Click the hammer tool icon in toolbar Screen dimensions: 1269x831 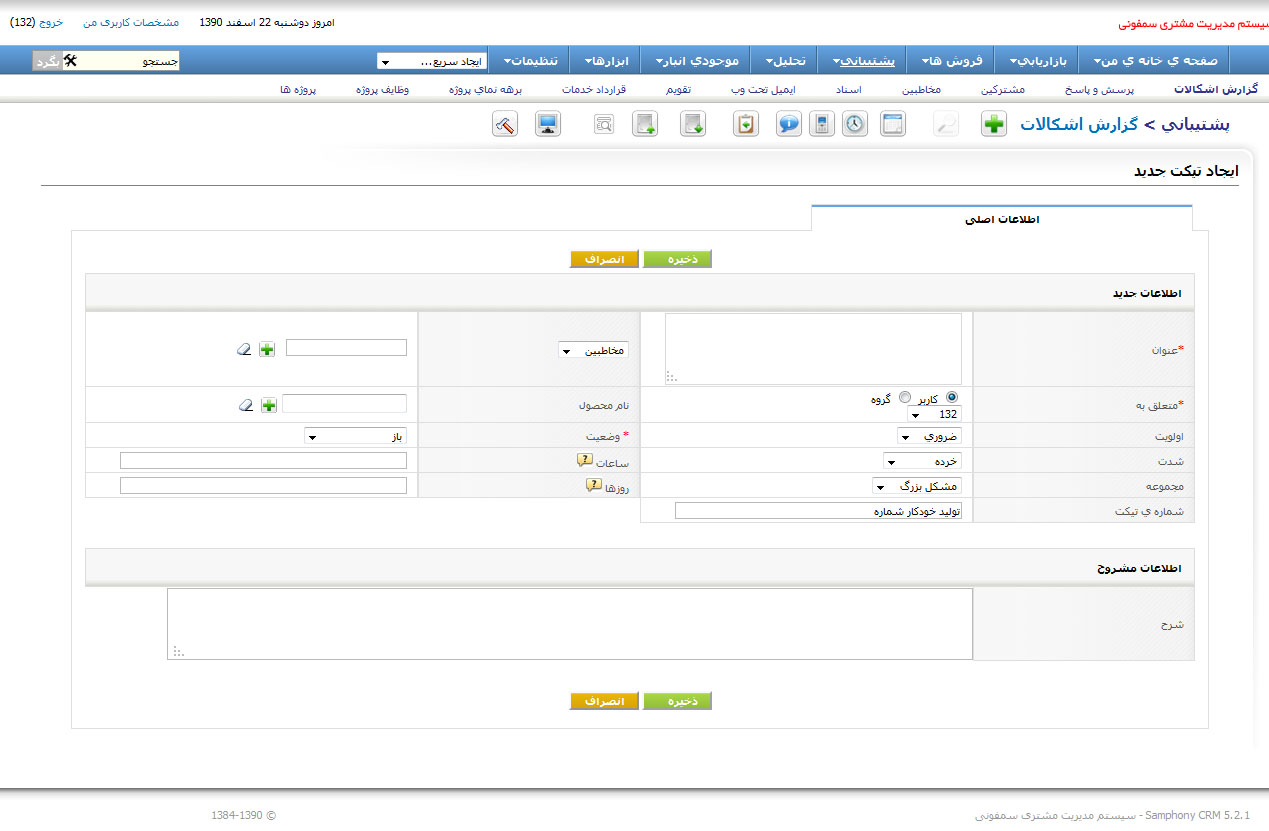pos(505,125)
